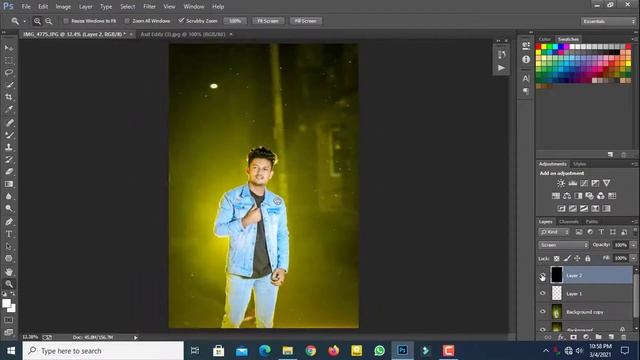Switch to the Styles tab
This screenshot has width=640, height=360.
click(x=580, y=164)
